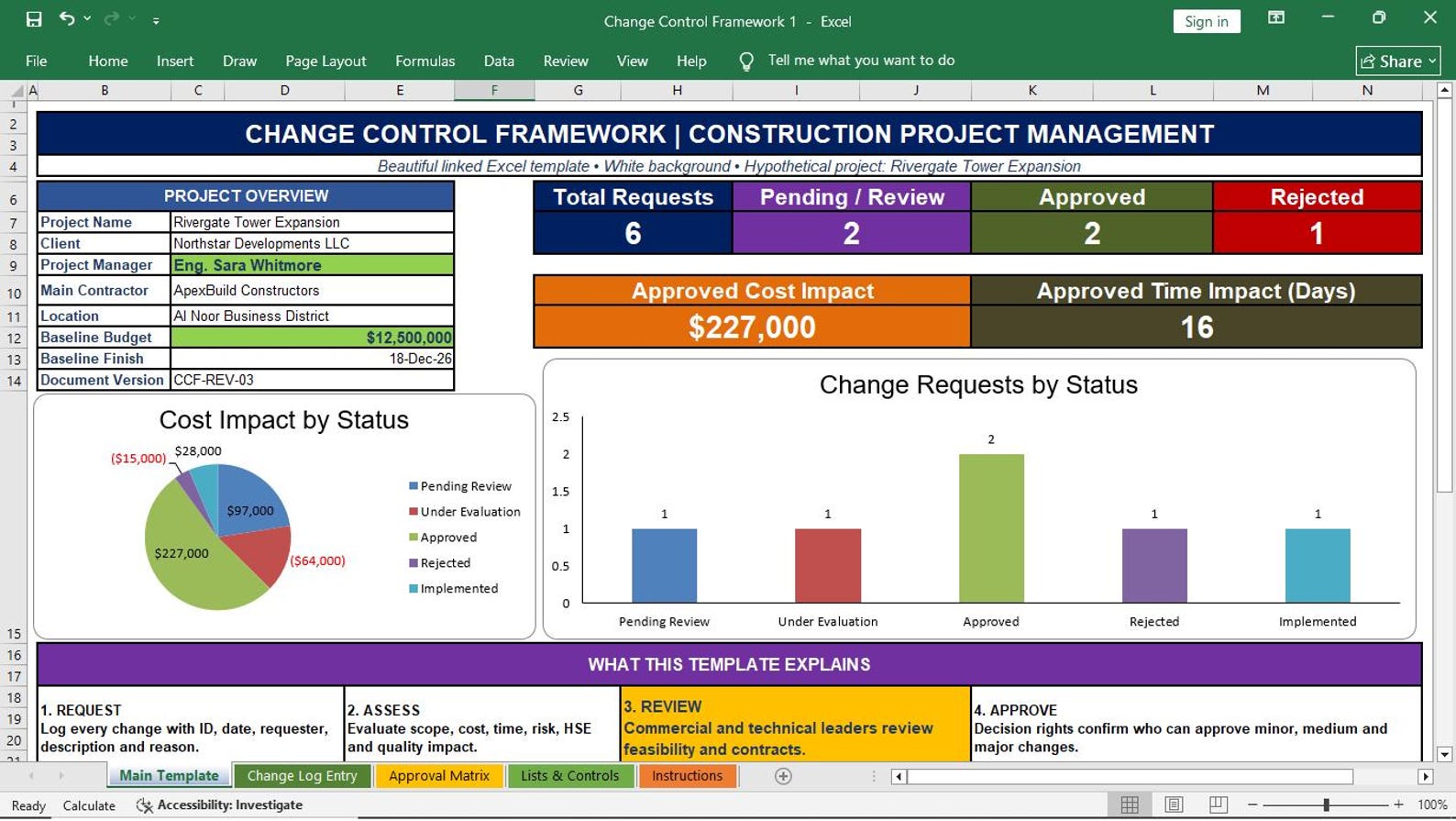Select the highlighted 3. REVIEW cell
The image size is (1456, 821).
click(x=795, y=724)
